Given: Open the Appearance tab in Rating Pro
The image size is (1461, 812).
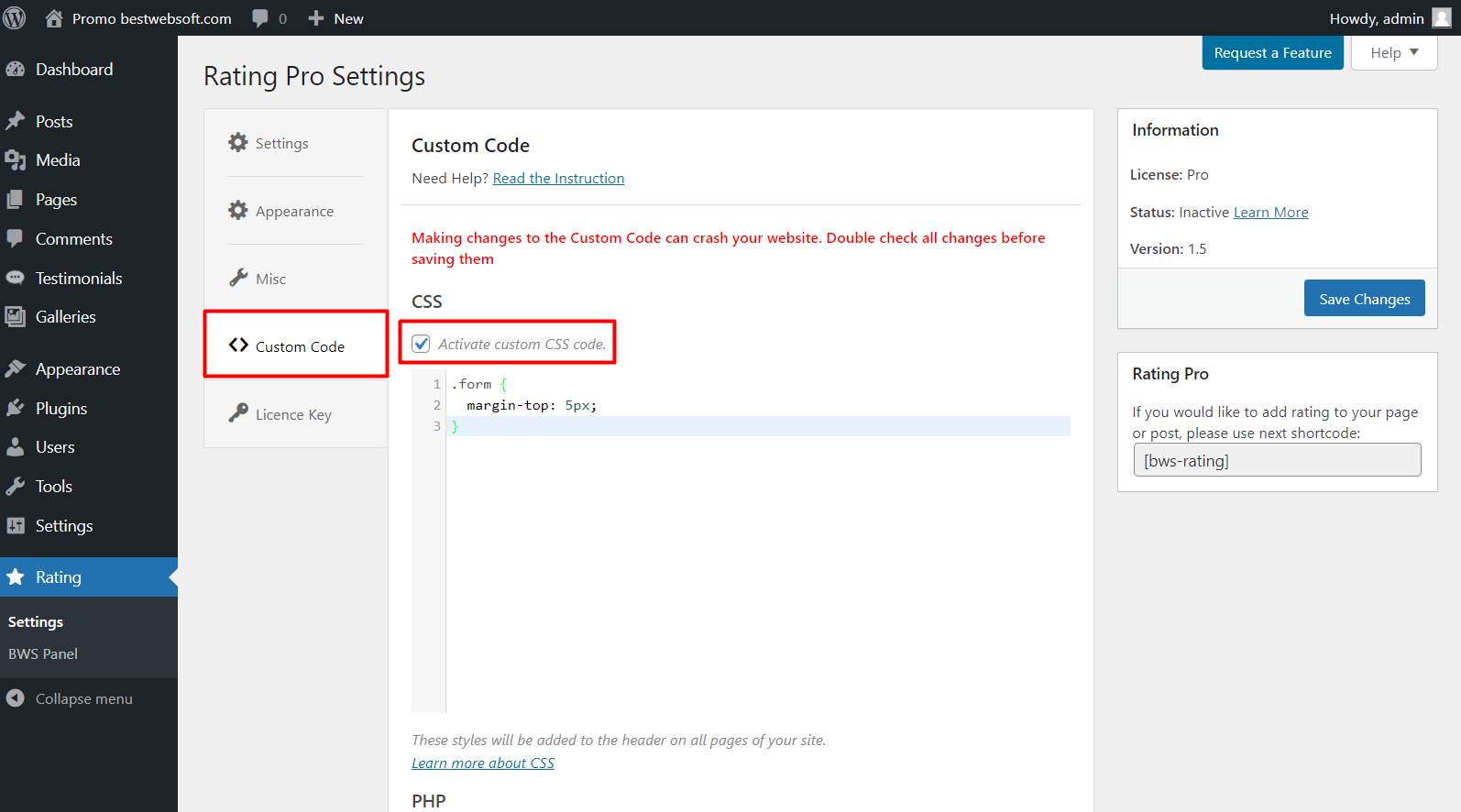Looking at the screenshot, I should (295, 211).
